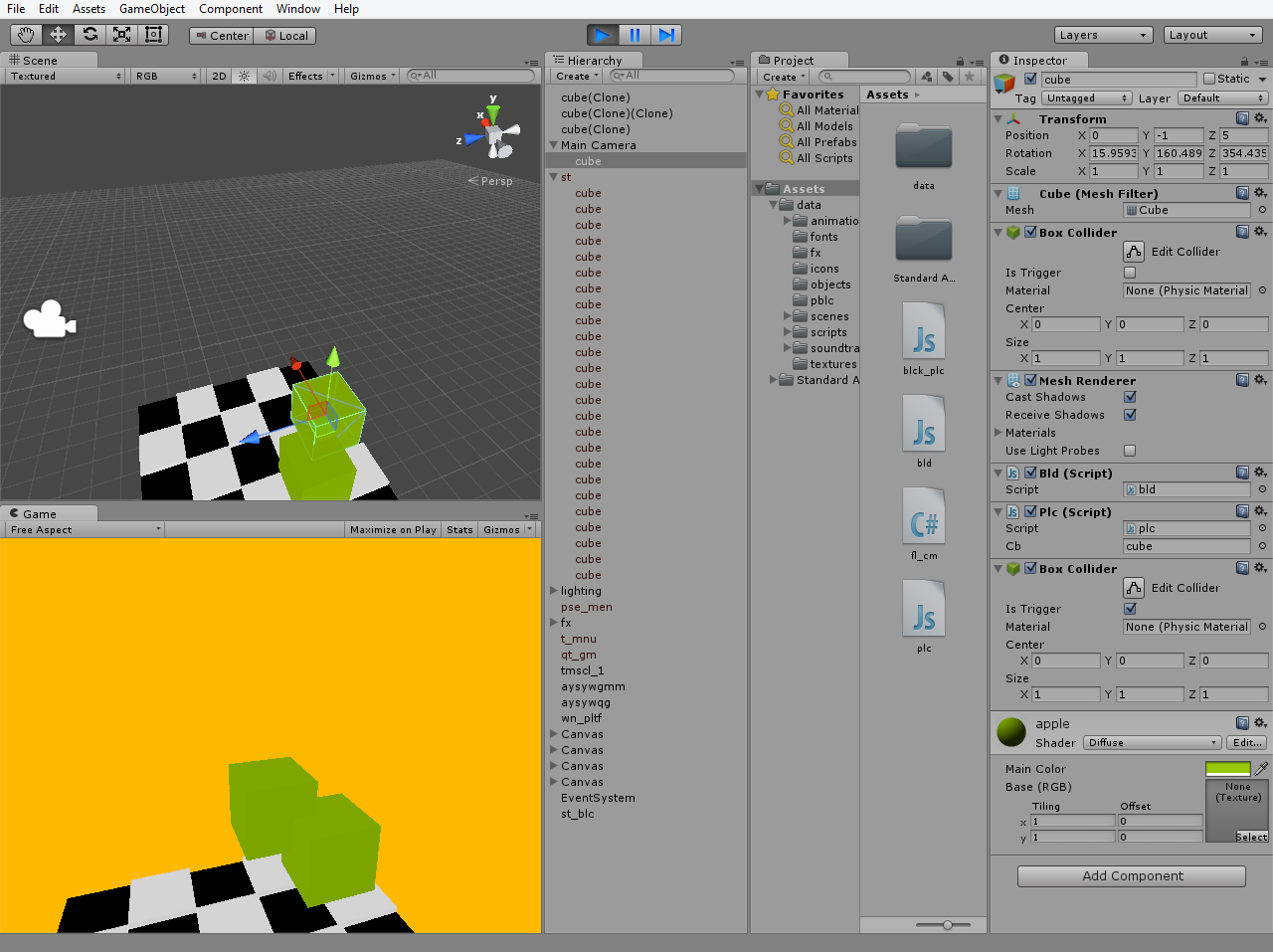
Task: Disable the Bld (Script) component checkbox
Action: [1030, 474]
